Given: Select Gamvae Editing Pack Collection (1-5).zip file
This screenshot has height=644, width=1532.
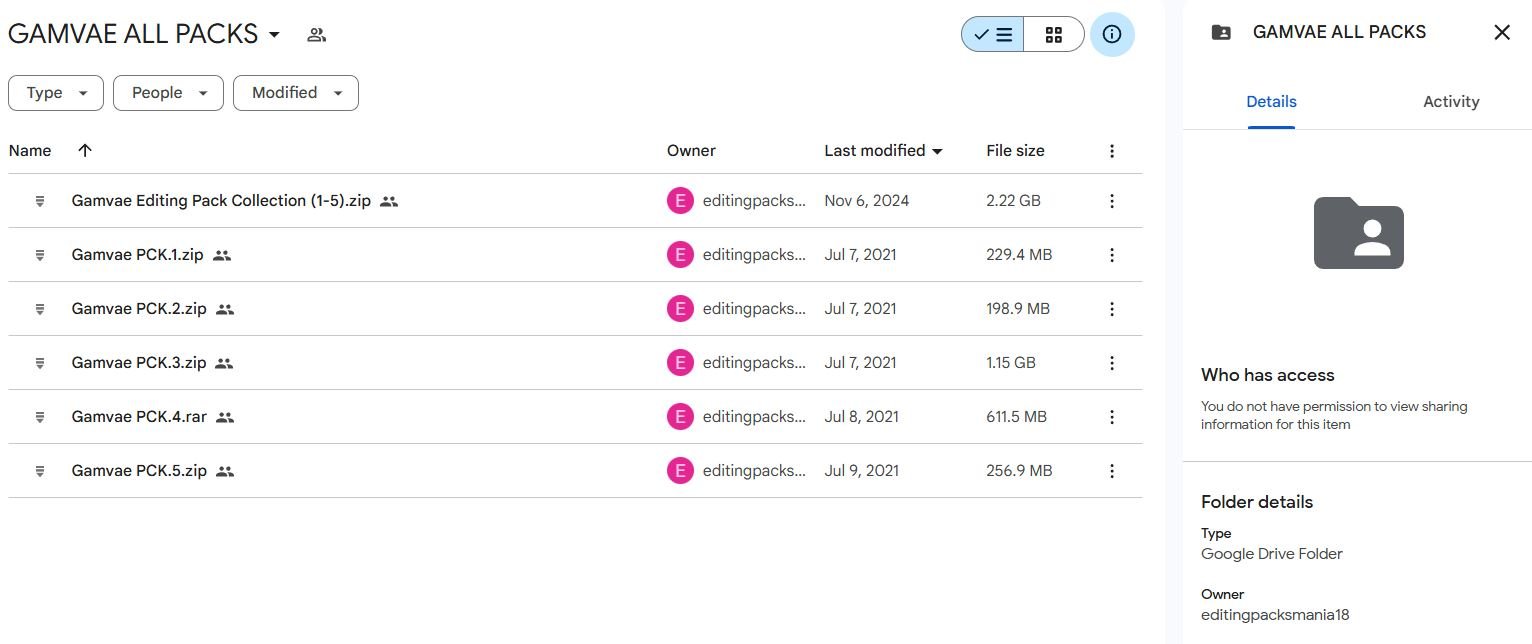Looking at the screenshot, I should (221, 201).
